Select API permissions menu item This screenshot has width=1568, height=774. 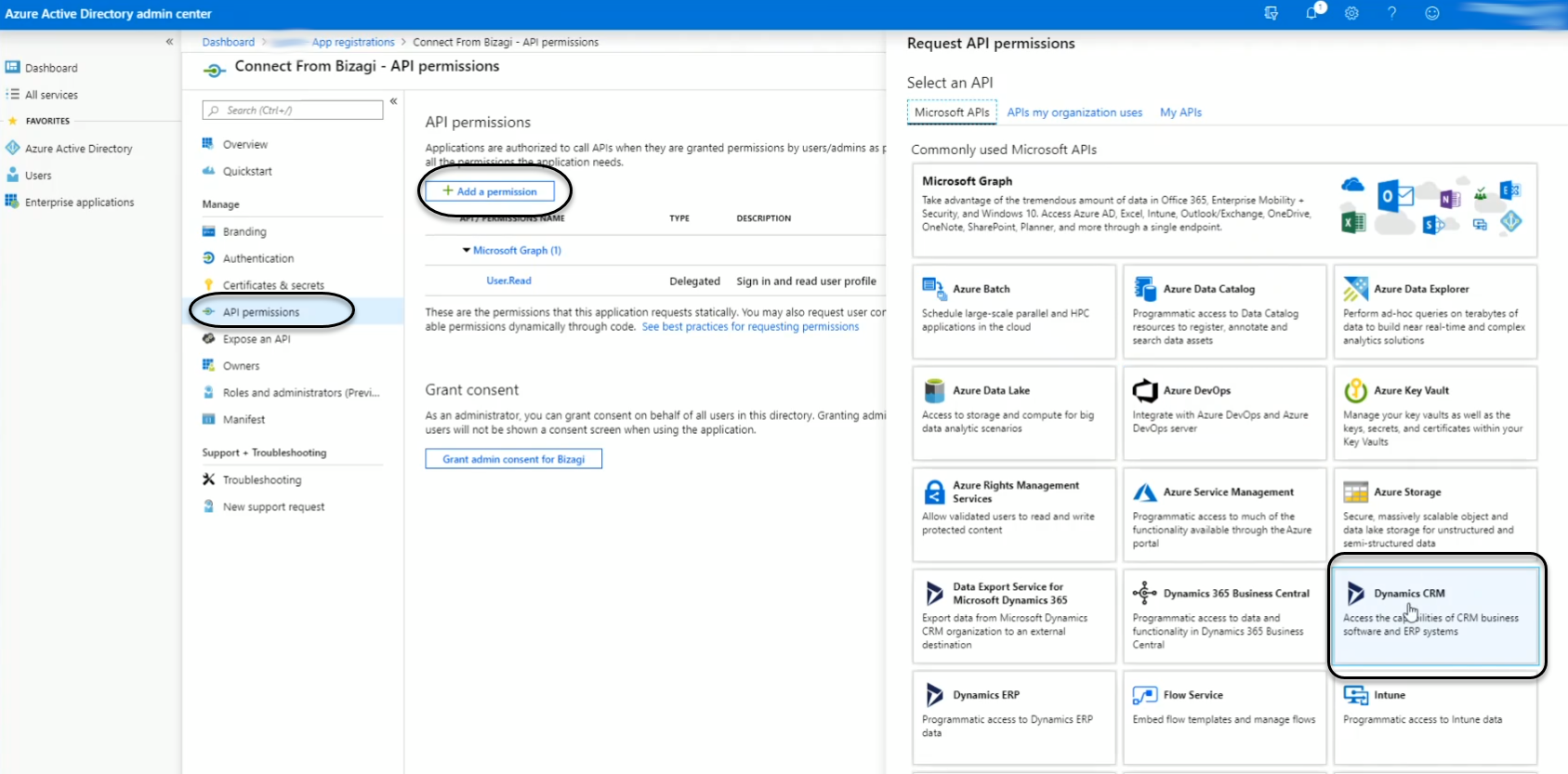pos(261,313)
